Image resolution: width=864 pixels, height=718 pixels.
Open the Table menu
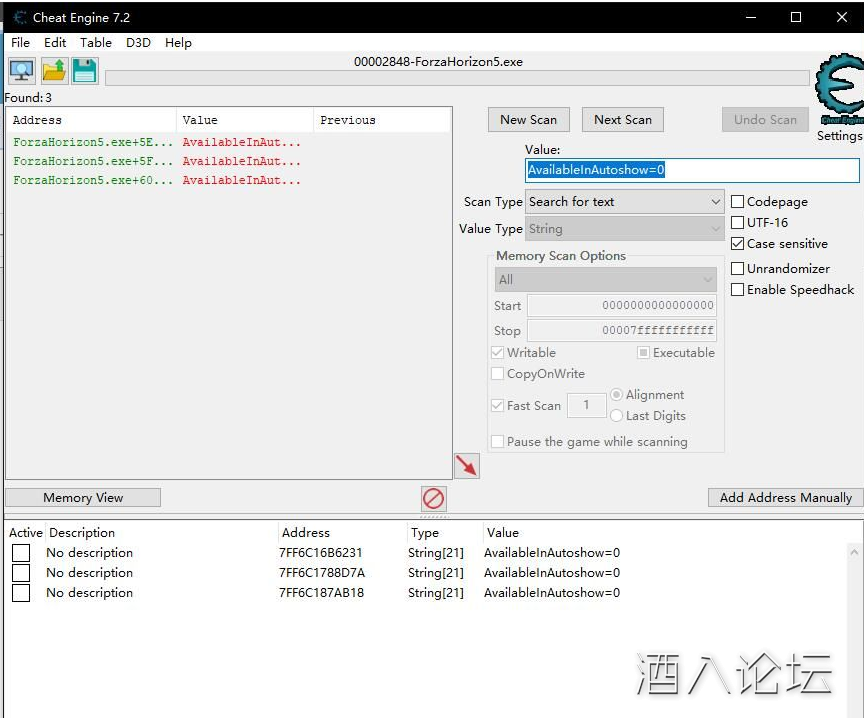[x=96, y=42]
